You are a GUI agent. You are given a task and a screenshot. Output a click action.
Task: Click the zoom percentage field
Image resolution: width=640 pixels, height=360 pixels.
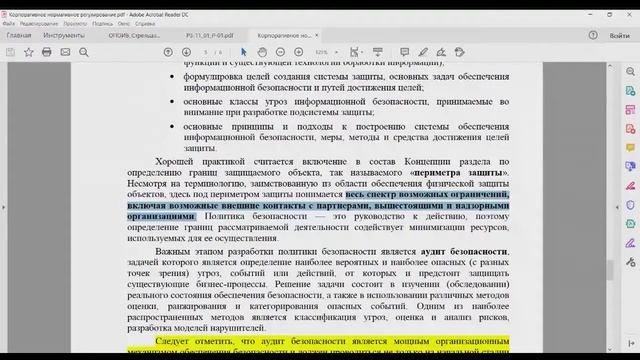(x=322, y=52)
